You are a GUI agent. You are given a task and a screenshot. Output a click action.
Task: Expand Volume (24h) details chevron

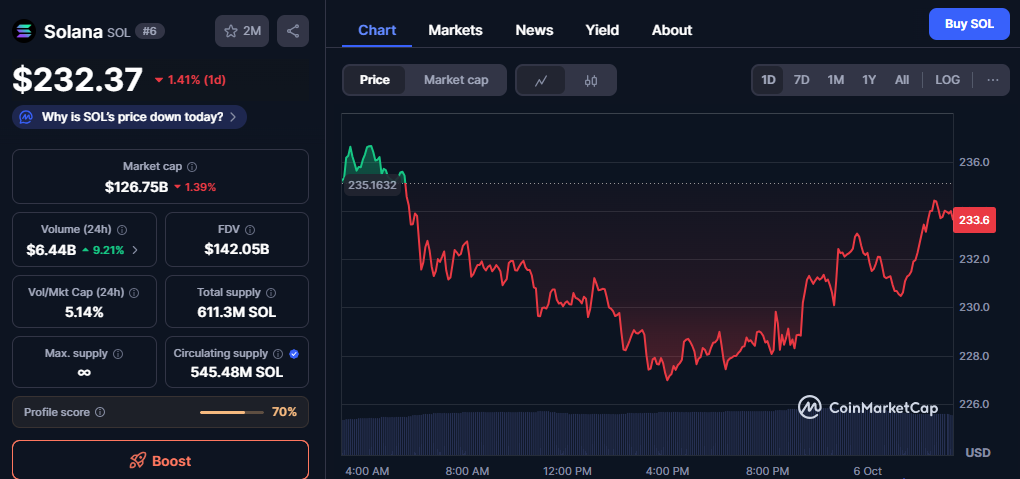[x=135, y=250]
